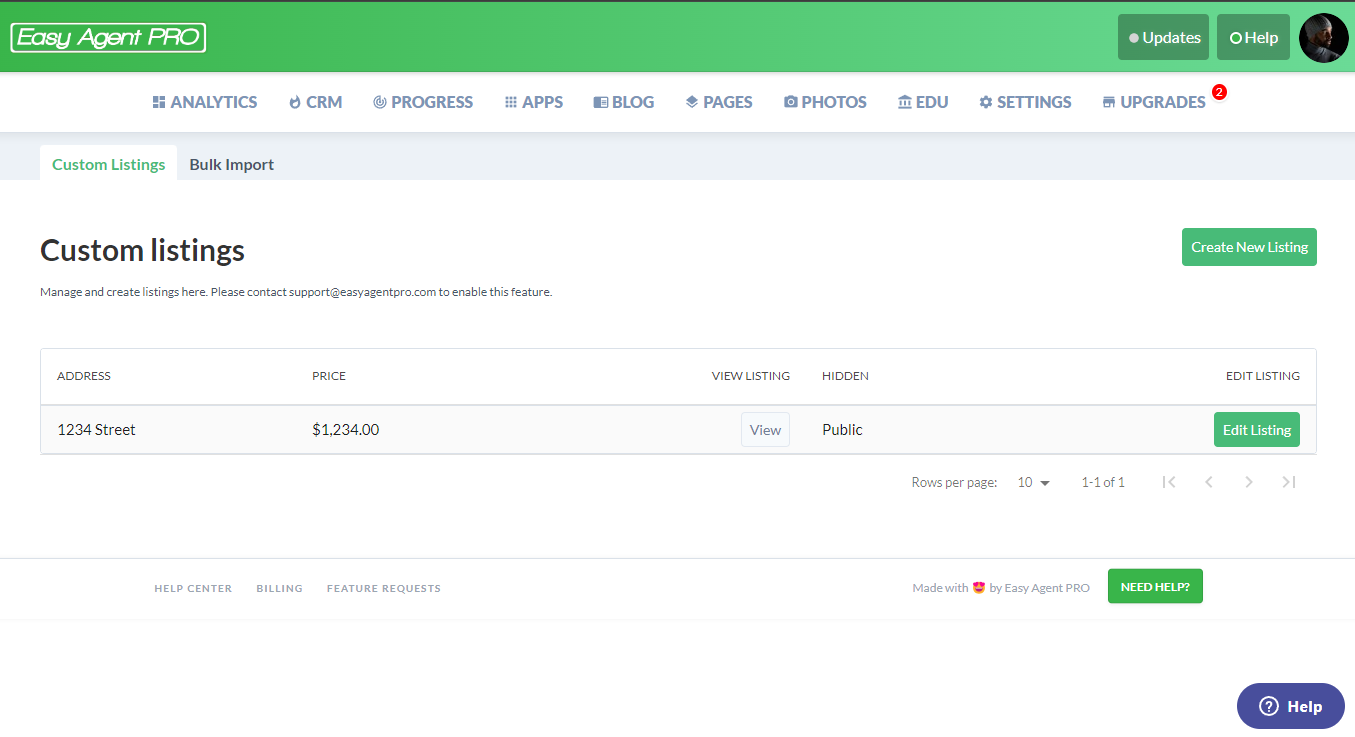Open the floating Help widget
1355x737 pixels.
coord(1290,706)
